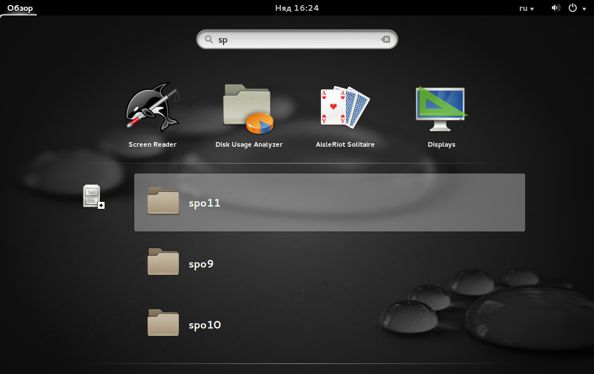Click the Files search provider icon
This screenshot has height=374, width=594.
point(94,196)
